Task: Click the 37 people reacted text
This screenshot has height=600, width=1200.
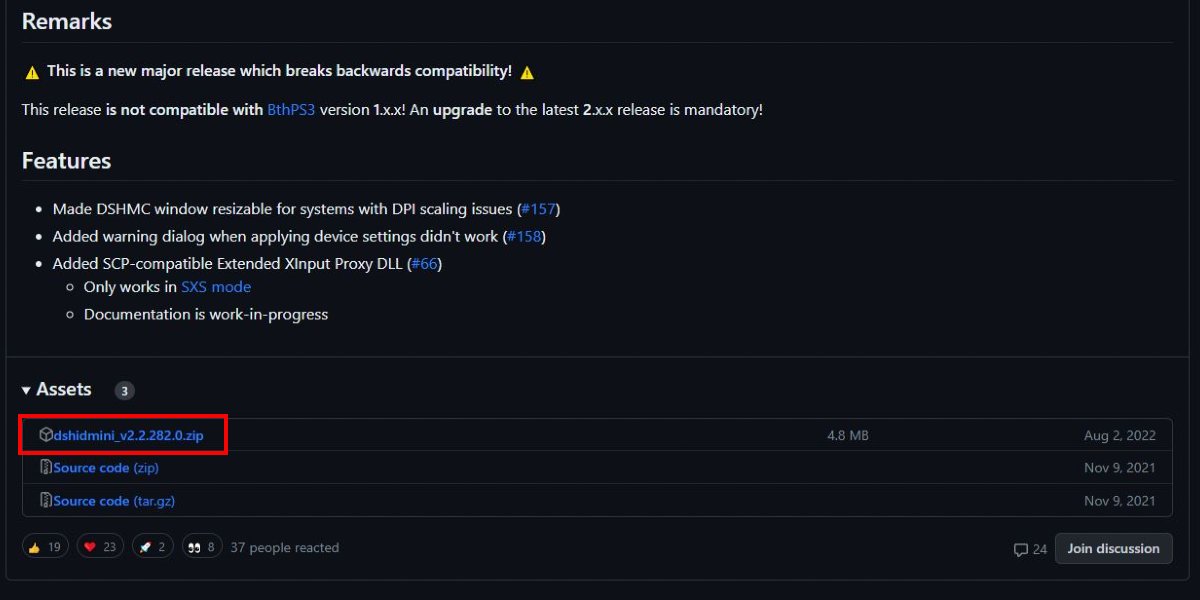Action: click(x=284, y=547)
